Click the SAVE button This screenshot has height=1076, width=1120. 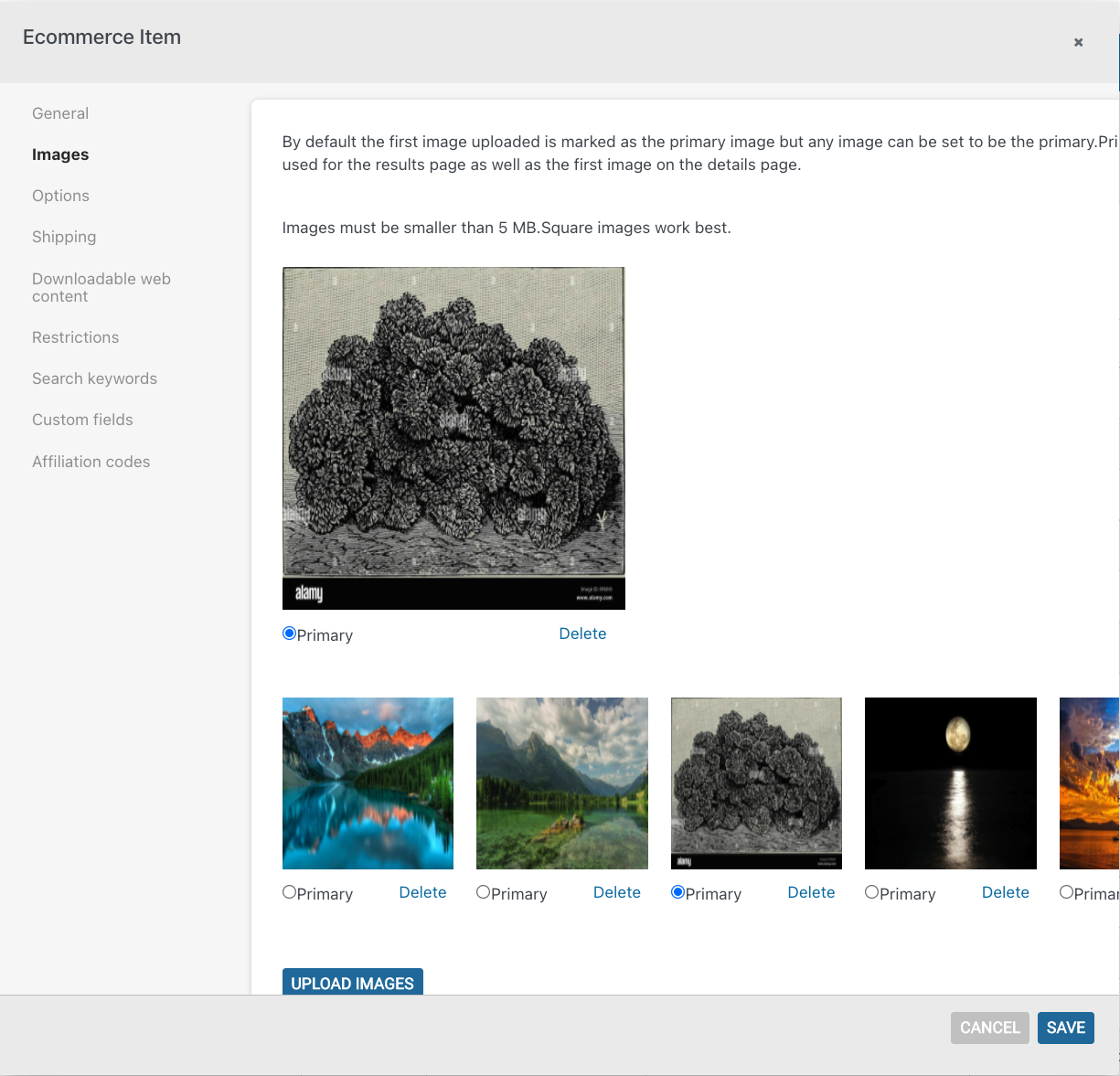coord(1066,1028)
